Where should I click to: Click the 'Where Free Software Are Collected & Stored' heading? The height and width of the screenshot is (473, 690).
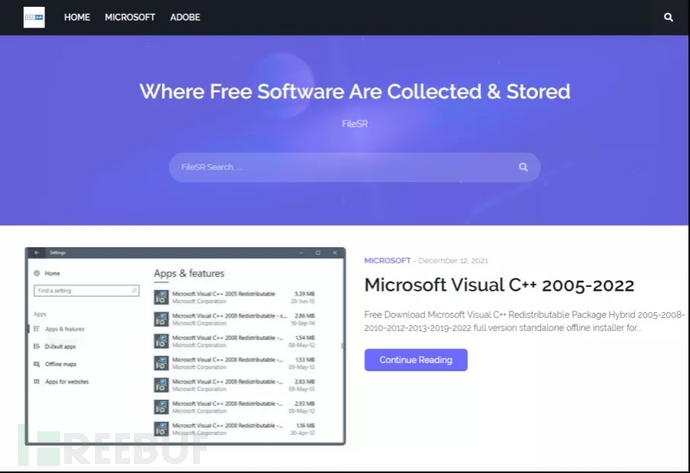pyautogui.click(x=355, y=92)
